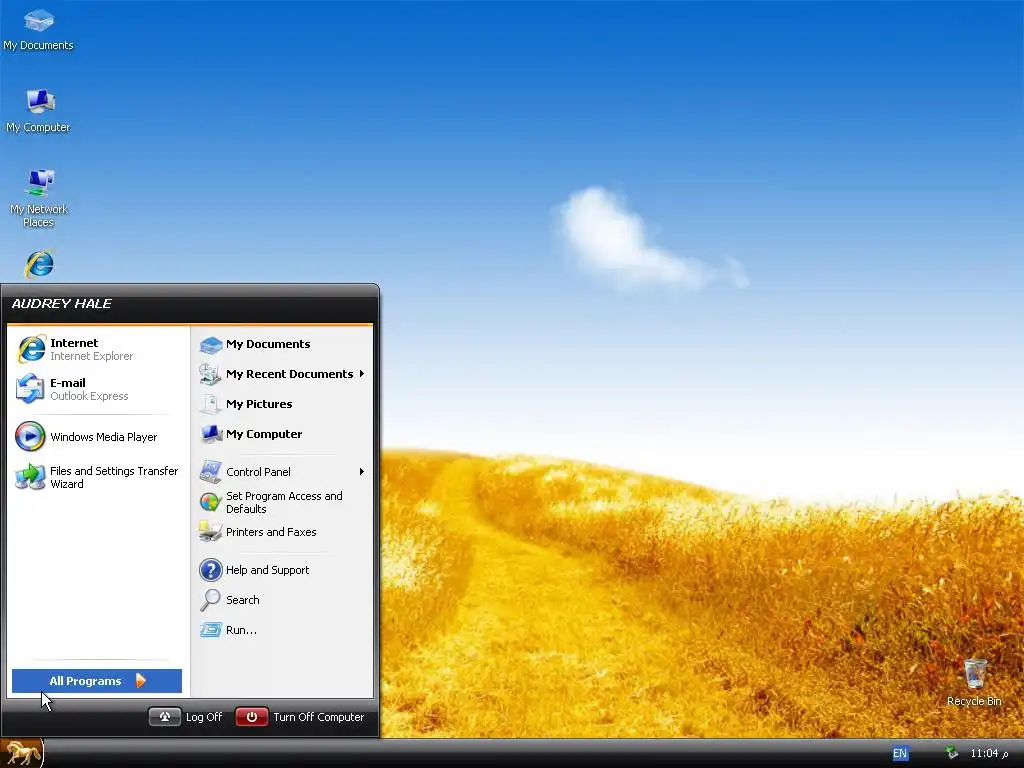Click Files and Settings Transfer Wizard text
Image resolution: width=1024 pixels, height=768 pixels.
114,477
